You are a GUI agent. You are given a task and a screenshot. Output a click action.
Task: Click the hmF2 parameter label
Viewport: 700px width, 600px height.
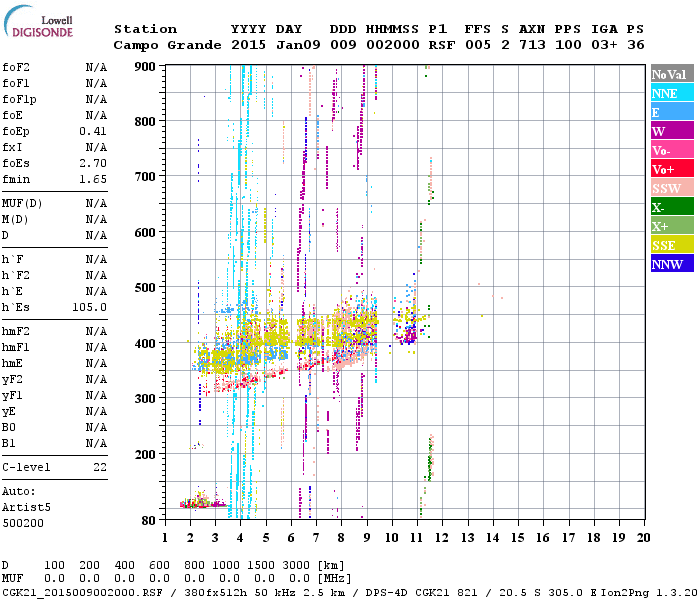[16, 331]
